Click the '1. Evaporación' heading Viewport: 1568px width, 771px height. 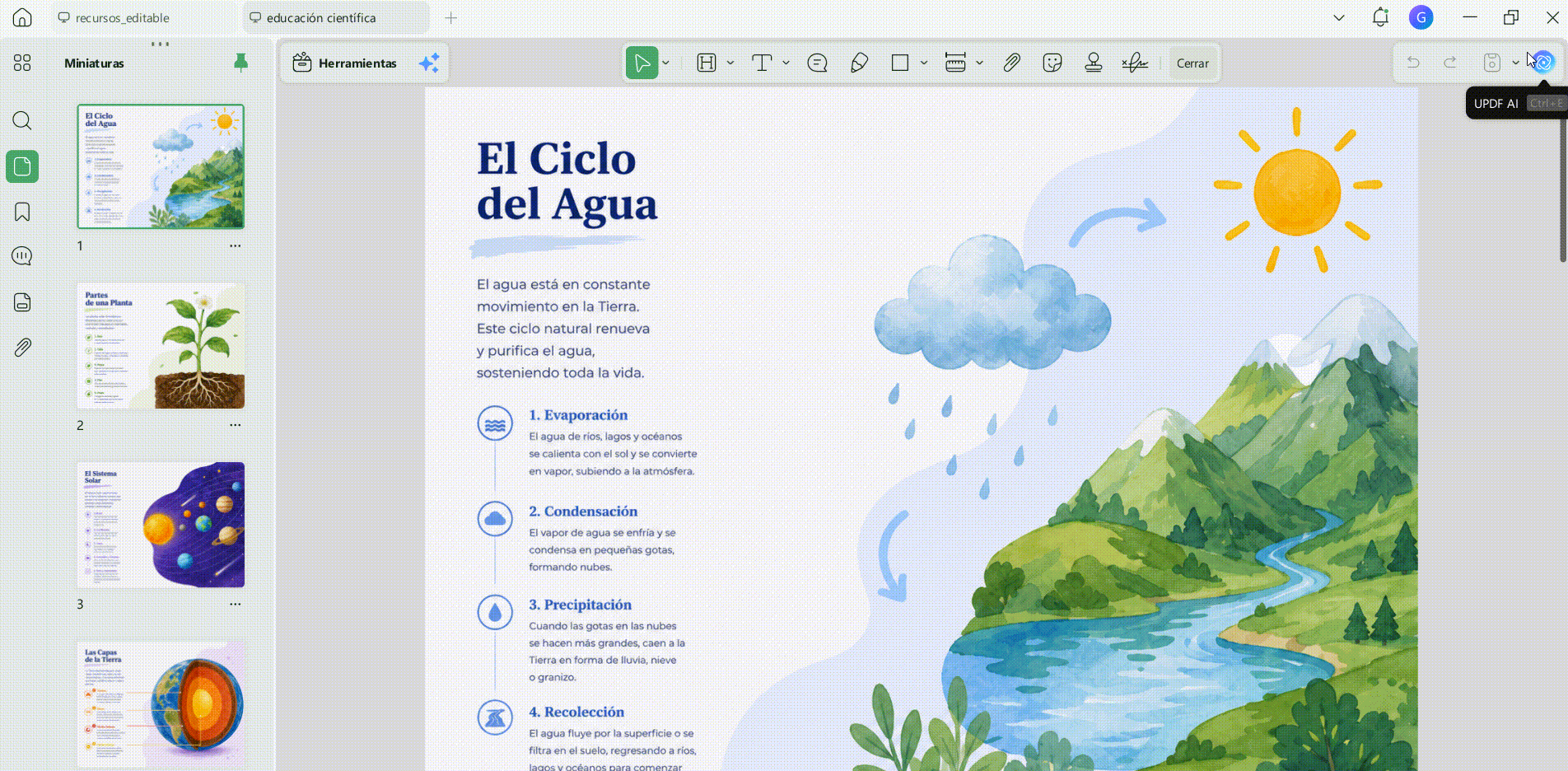578,415
